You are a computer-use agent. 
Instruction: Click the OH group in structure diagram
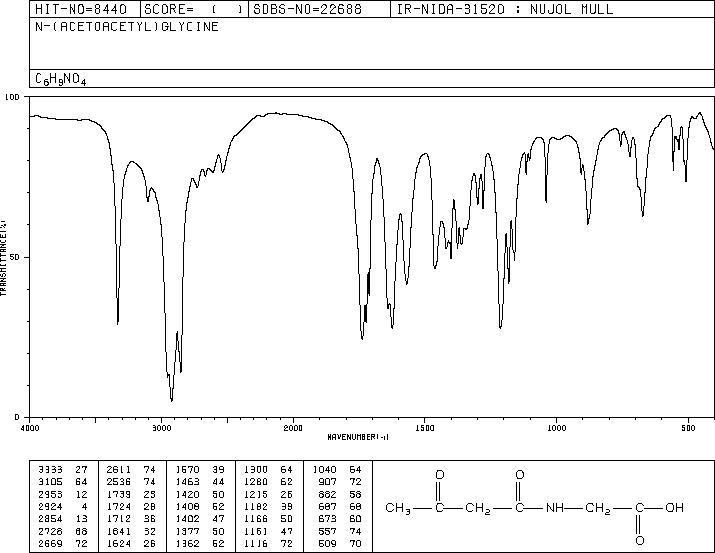tap(674, 507)
